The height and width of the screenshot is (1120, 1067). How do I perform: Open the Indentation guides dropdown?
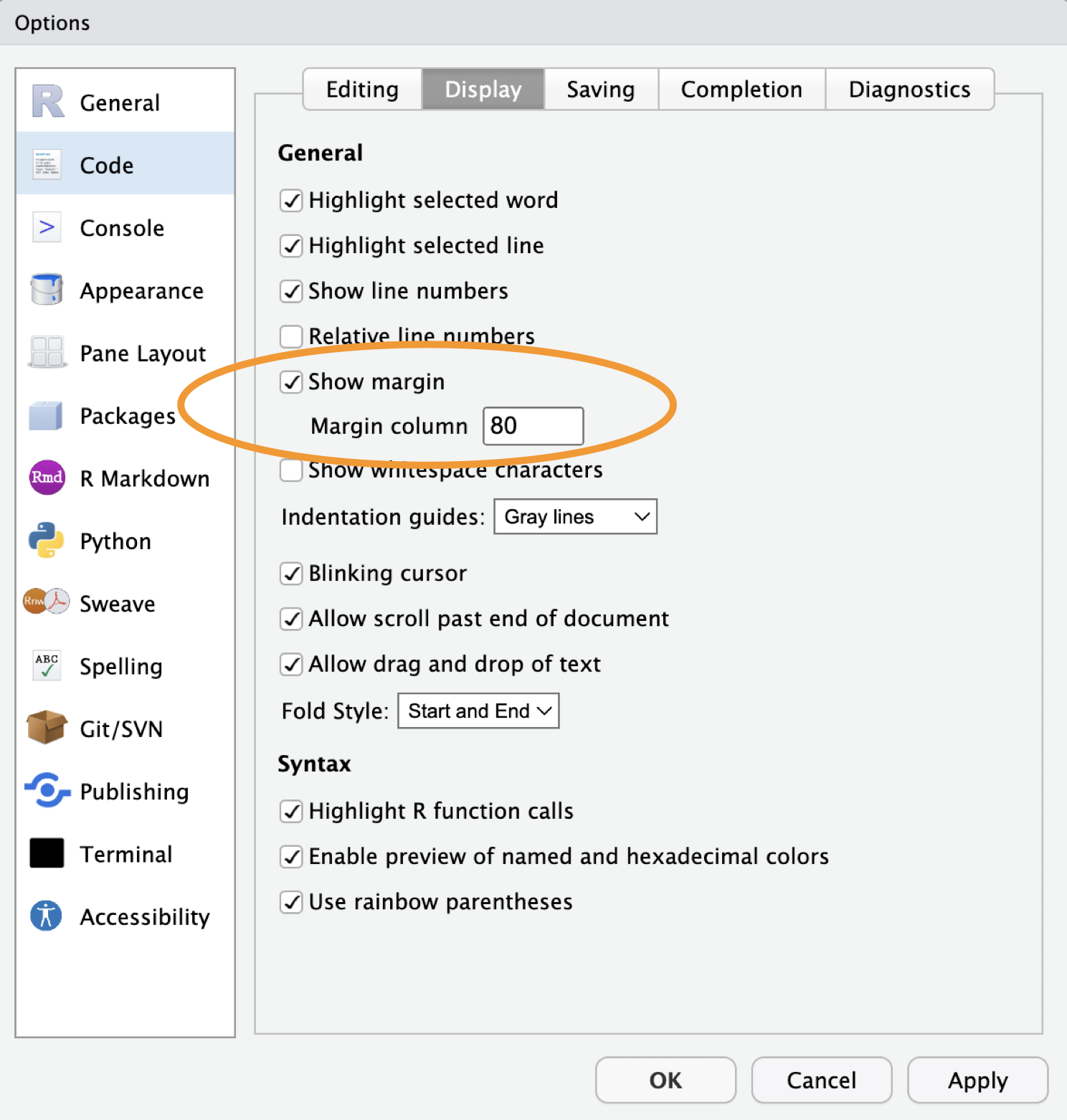coord(575,517)
